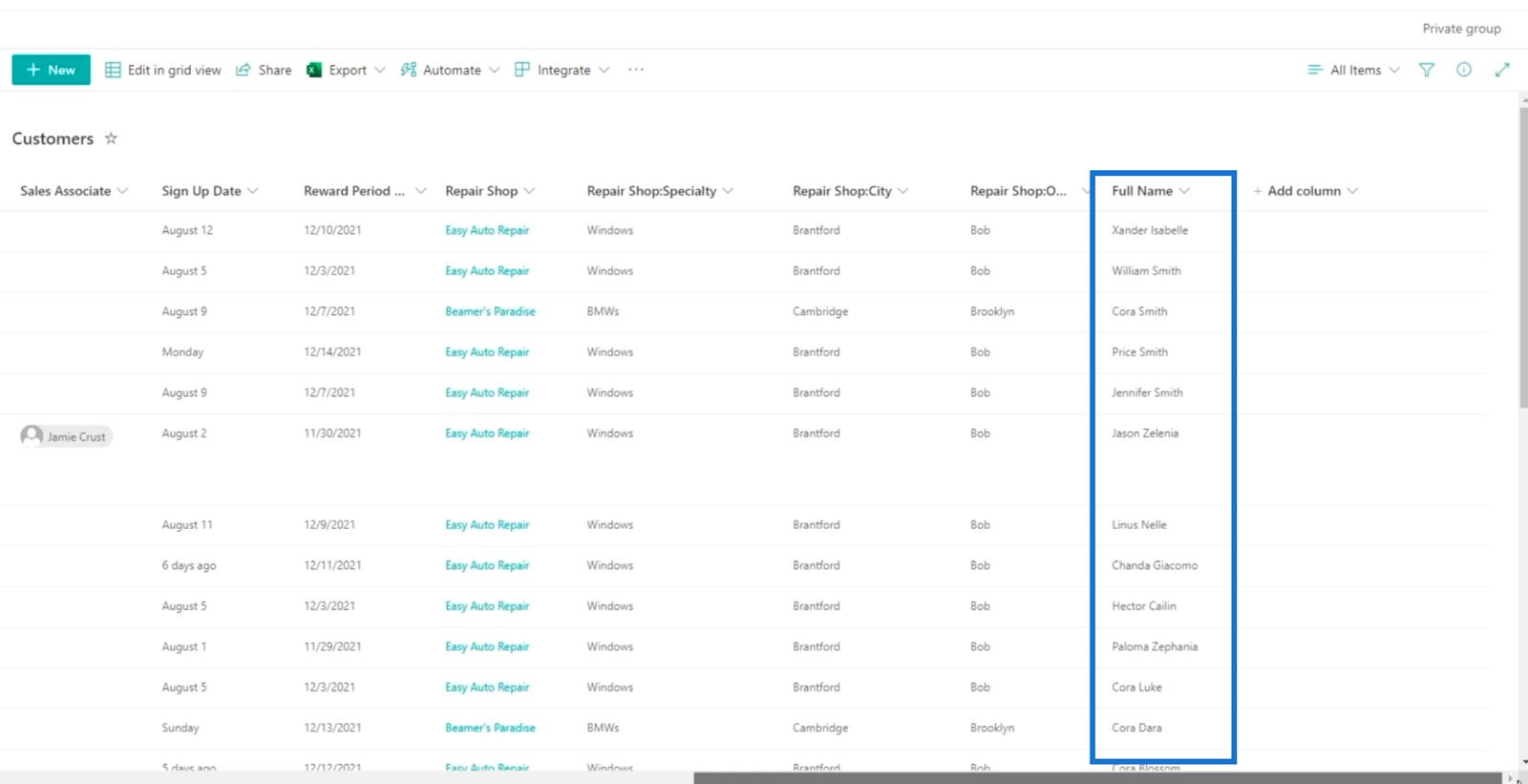Click the vertical scrollbar thumb

[1523, 259]
